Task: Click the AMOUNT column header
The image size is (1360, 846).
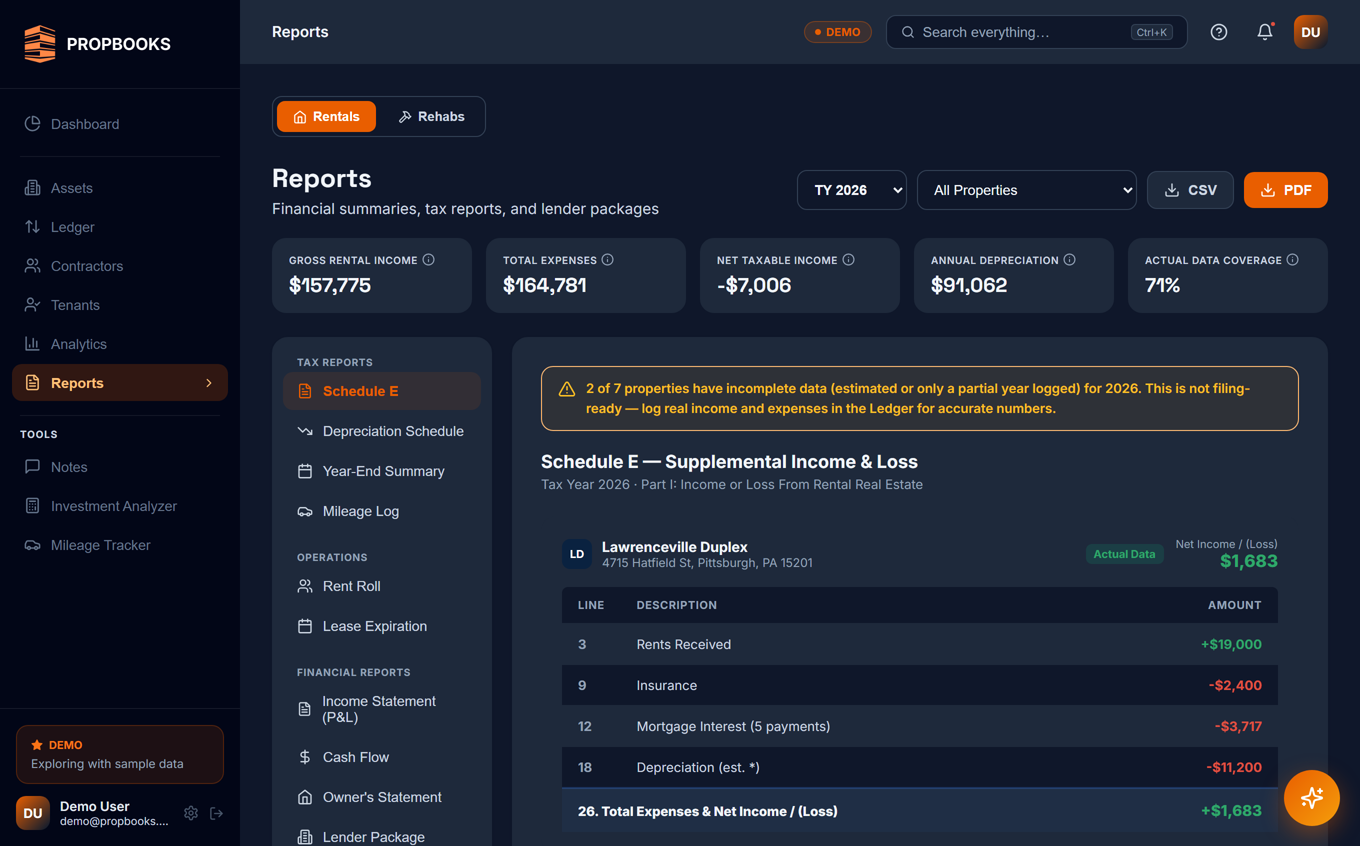Action: tap(1235, 605)
